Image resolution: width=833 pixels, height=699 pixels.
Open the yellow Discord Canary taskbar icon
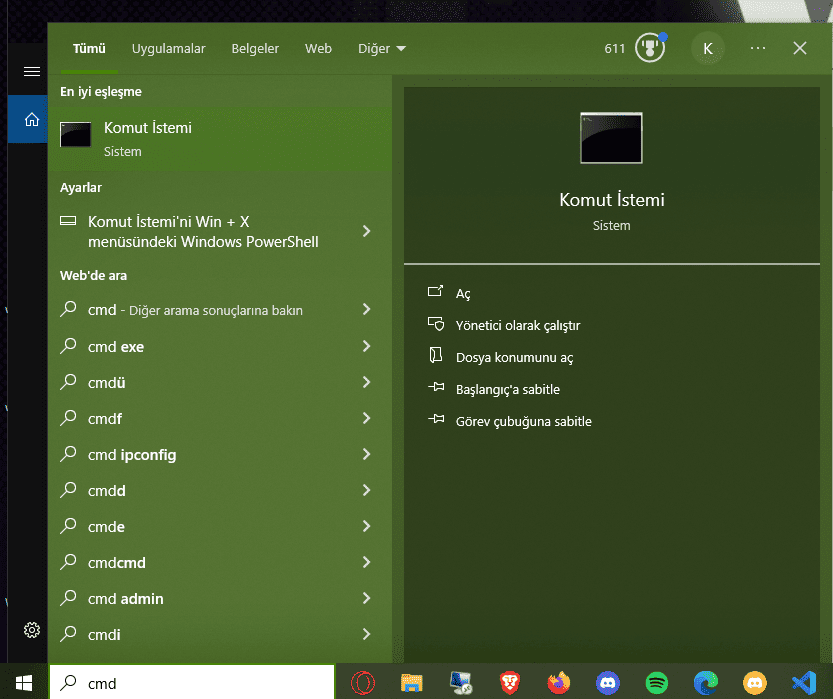755,683
